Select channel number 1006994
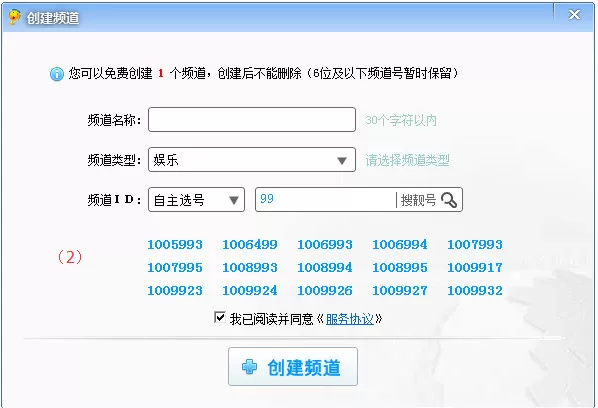 coord(400,244)
